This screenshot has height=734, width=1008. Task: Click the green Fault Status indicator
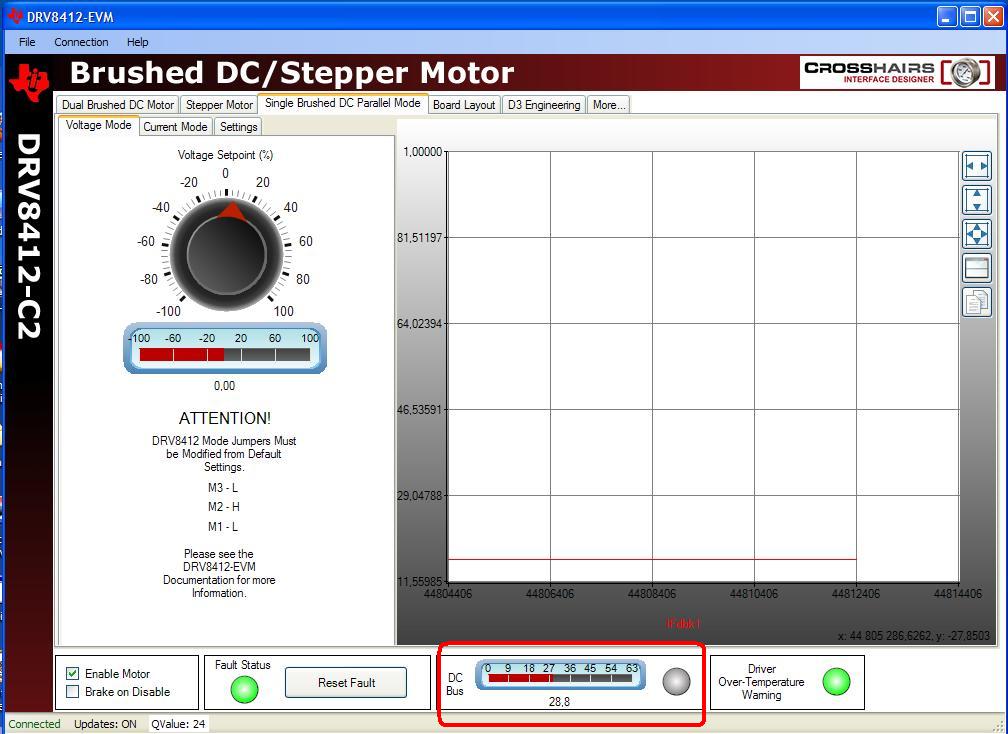tap(244, 689)
